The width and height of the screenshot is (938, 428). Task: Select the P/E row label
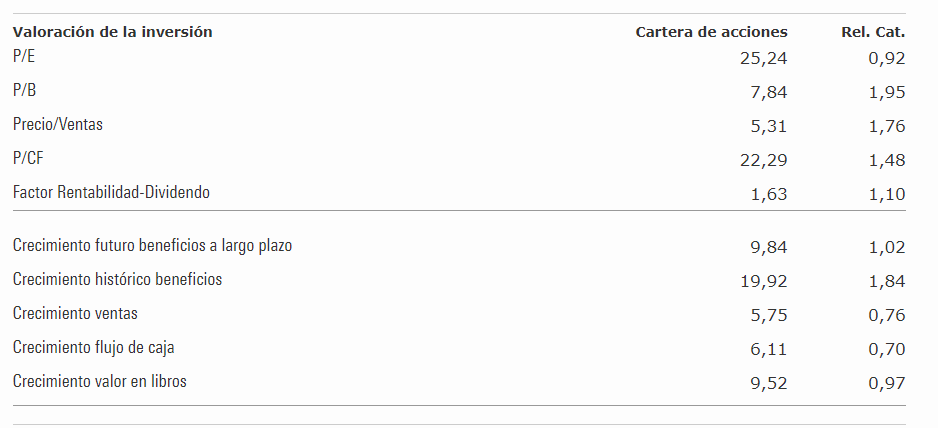tap(23, 58)
